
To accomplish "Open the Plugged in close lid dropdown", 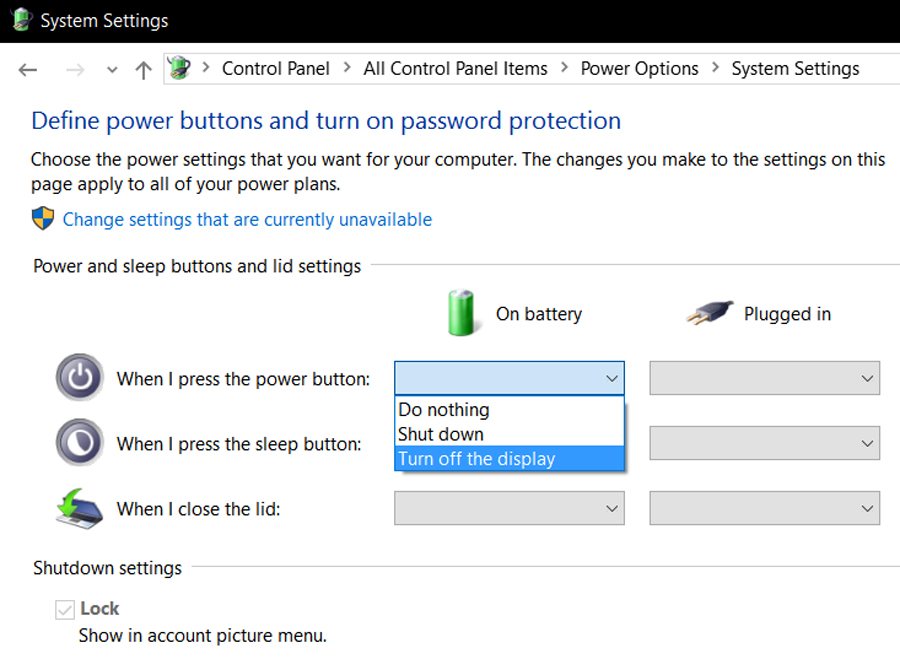I will pyautogui.click(x=765, y=508).
